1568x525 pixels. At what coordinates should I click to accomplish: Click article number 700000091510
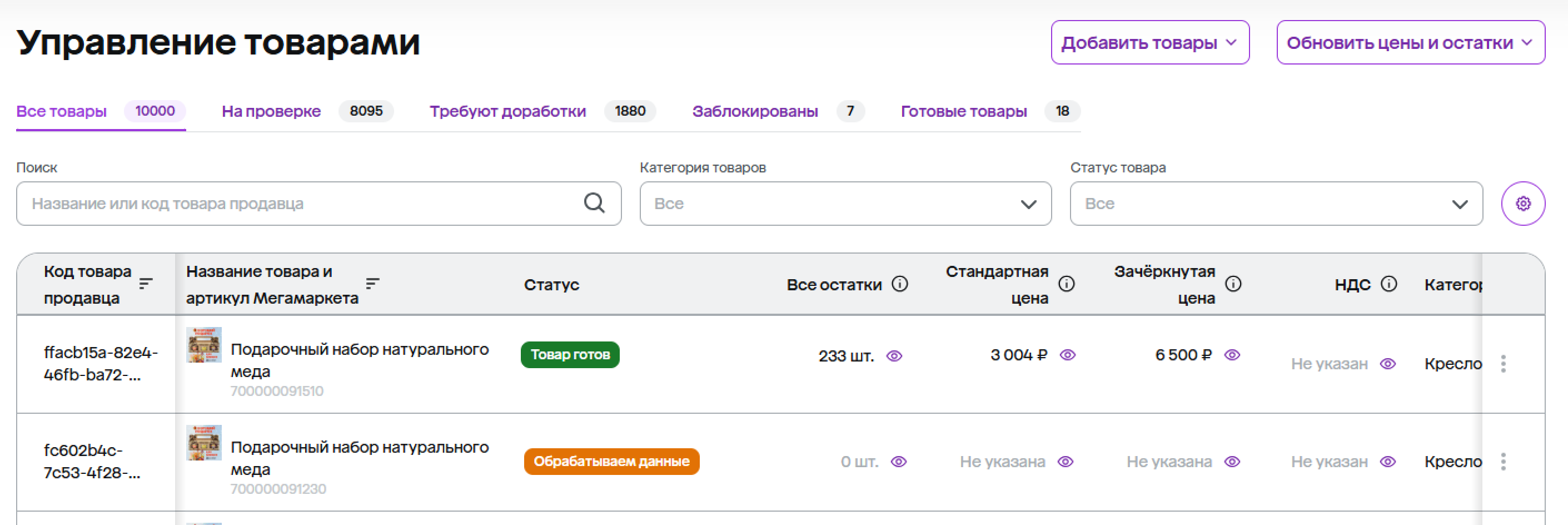277,391
